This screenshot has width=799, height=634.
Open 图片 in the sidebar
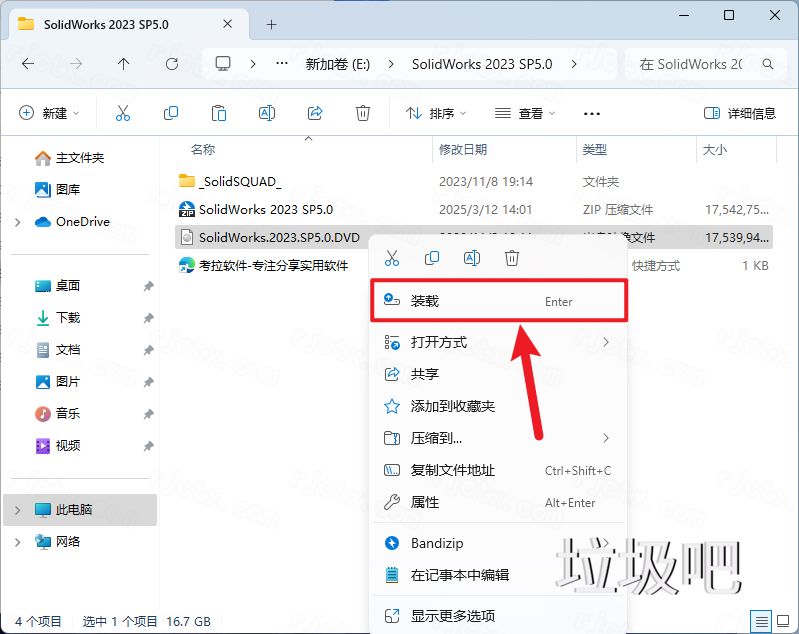click(x=58, y=382)
